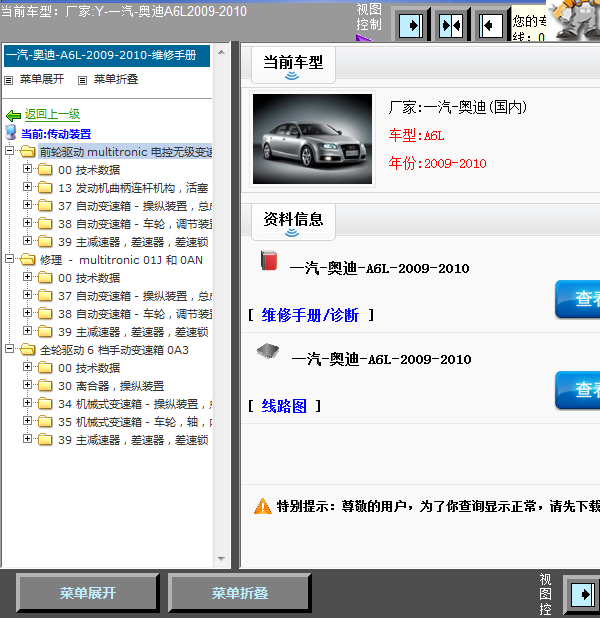The height and width of the screenshot is (618, 600).
Task: Click the bottom-right view control arrow button
Action: 583,594
